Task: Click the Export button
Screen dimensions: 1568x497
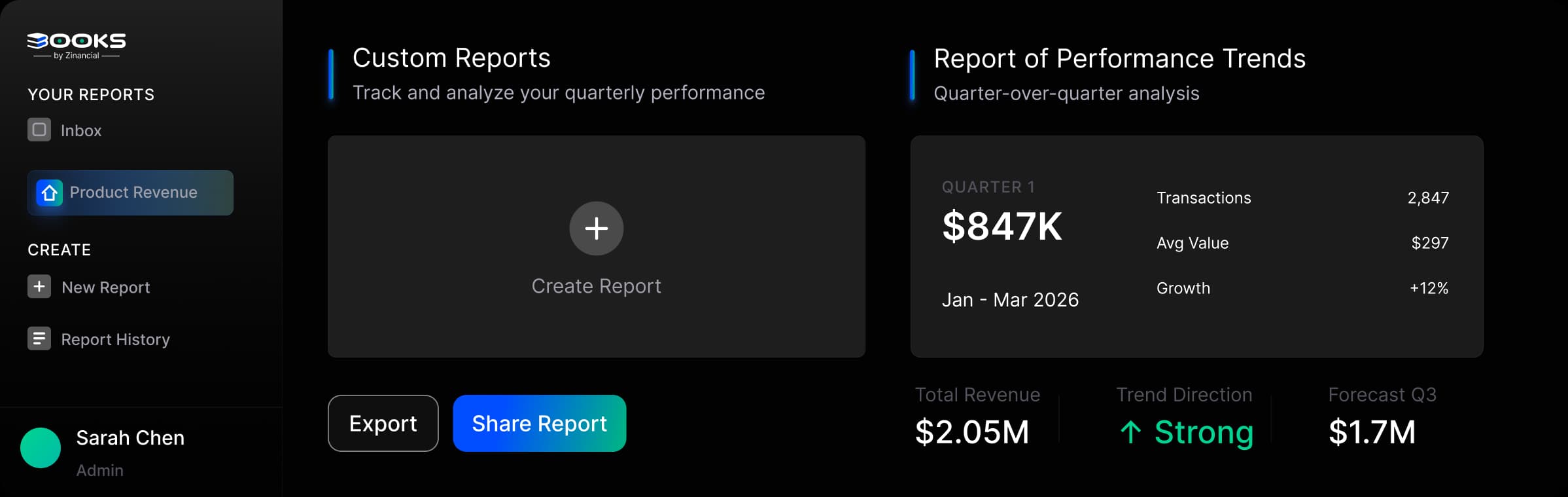Action: [x=383, y=423]
